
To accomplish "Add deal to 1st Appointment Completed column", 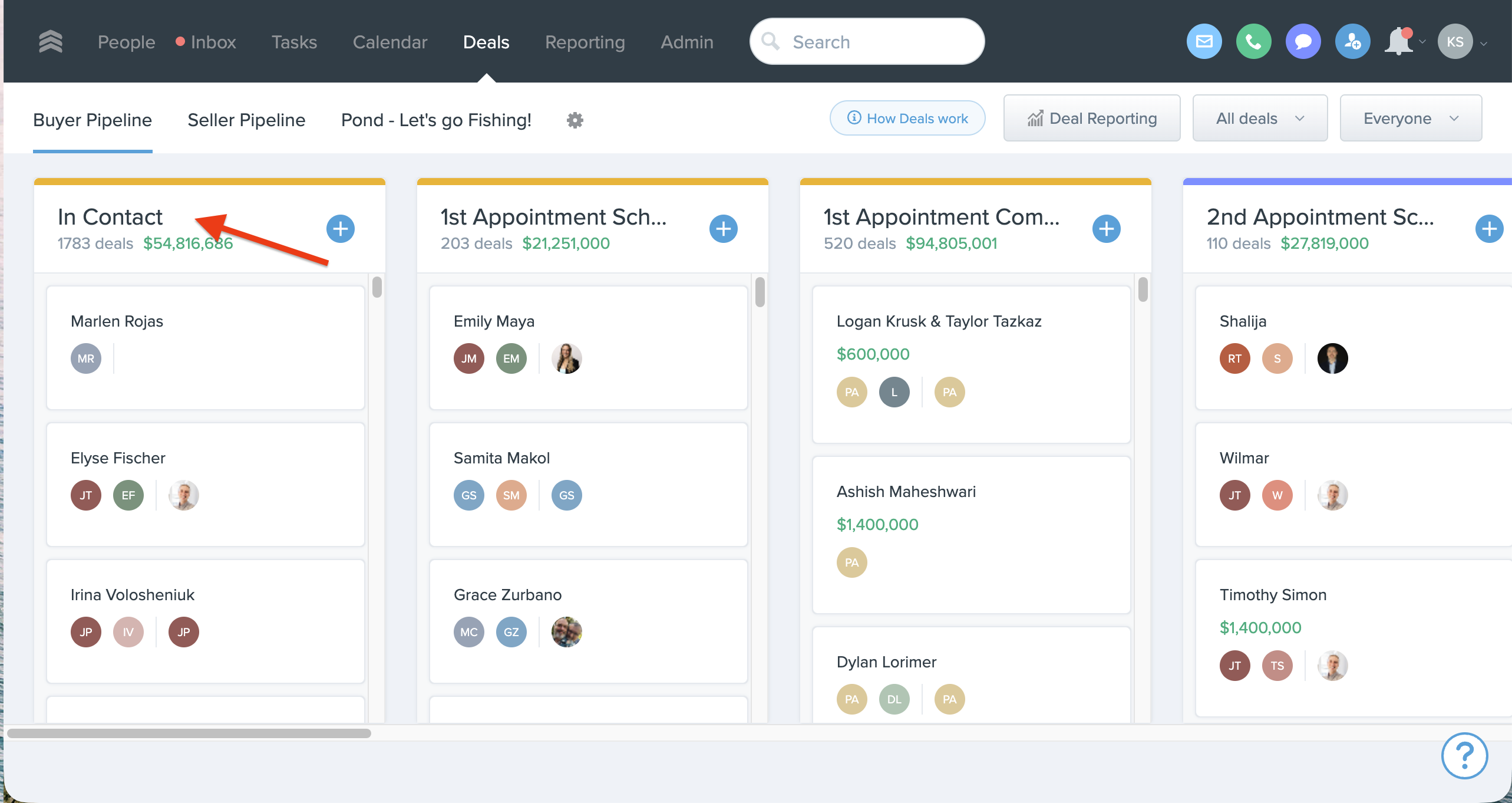I will coord(1106,229).
